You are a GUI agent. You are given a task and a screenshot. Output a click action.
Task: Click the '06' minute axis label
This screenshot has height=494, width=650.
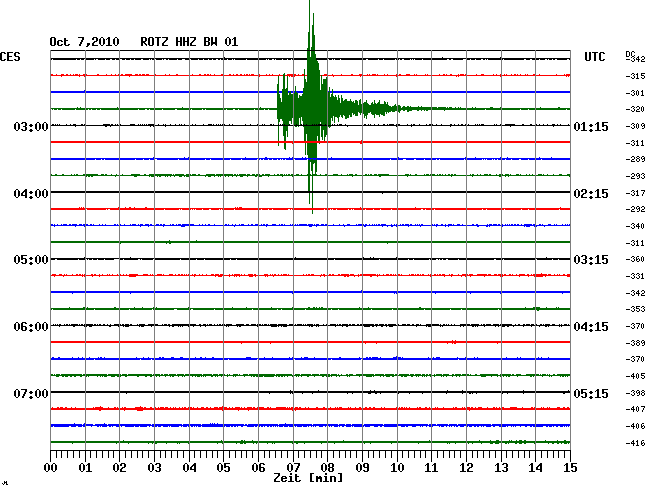pyautogui.click(x=258, y=468)
